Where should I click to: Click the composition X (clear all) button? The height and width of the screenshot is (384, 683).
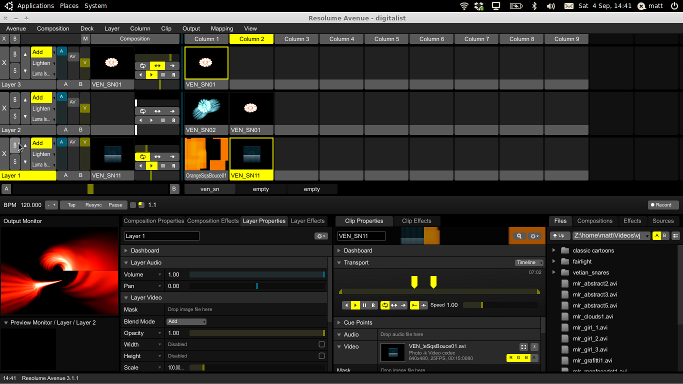(x=4, y=39)
